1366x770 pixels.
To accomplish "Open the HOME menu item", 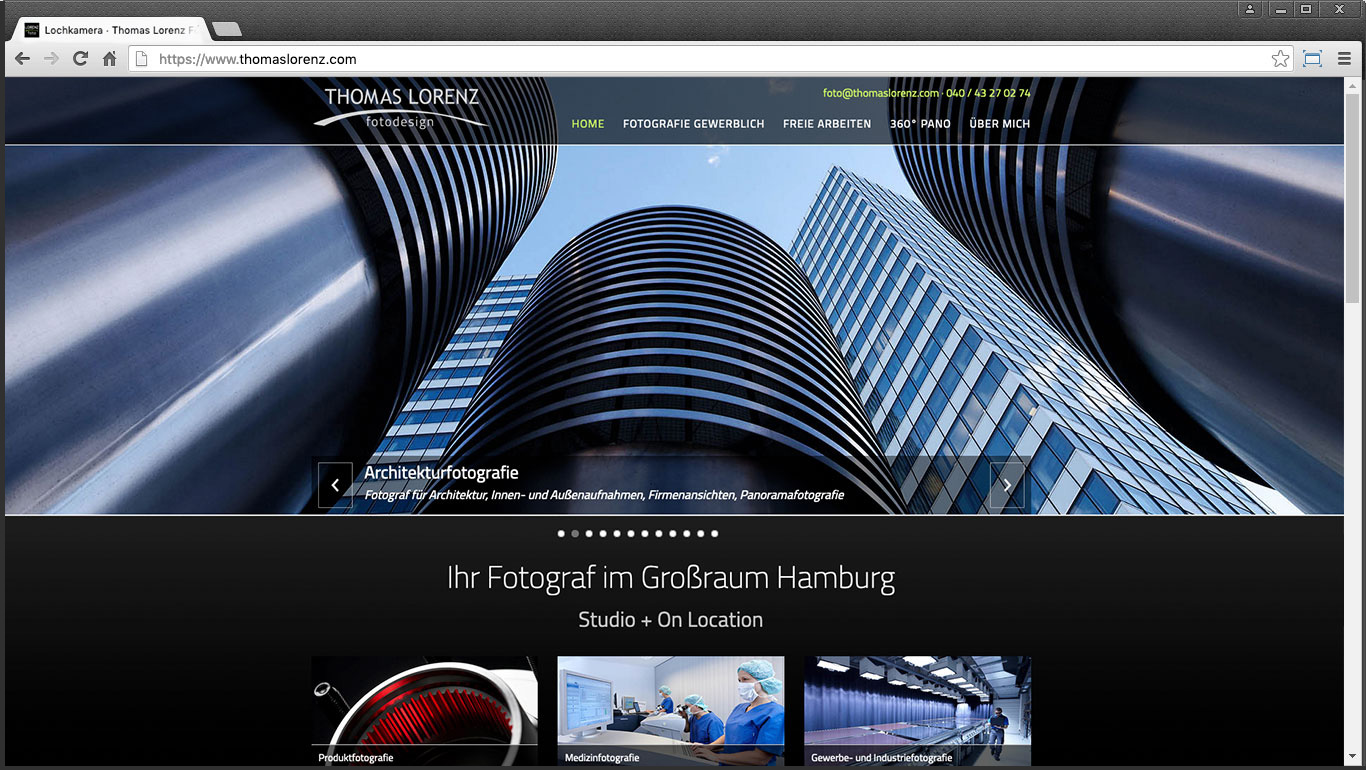I will pos(588,124).
